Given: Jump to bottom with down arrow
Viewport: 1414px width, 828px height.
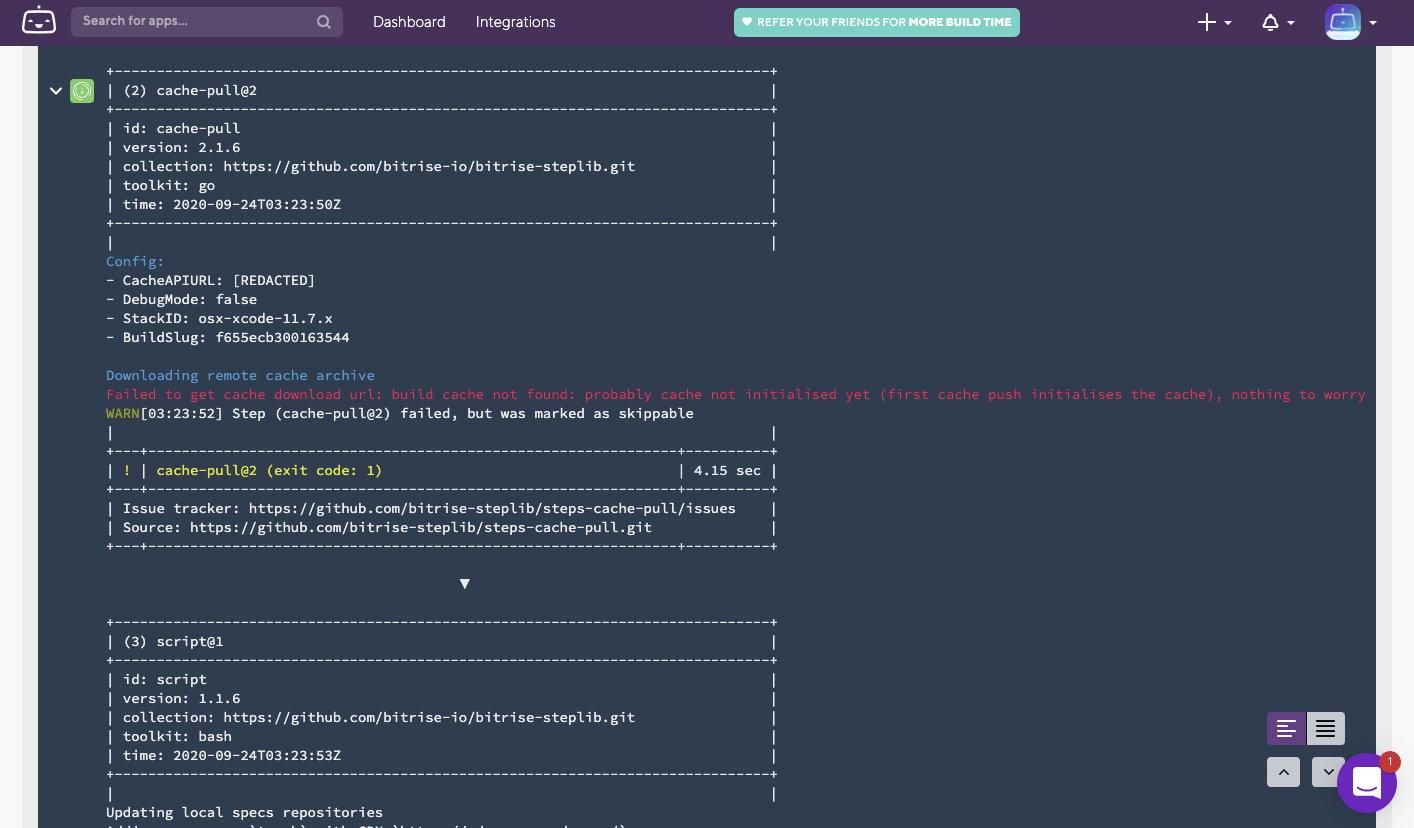Looking at the screenshot, I should point(1325,772).
